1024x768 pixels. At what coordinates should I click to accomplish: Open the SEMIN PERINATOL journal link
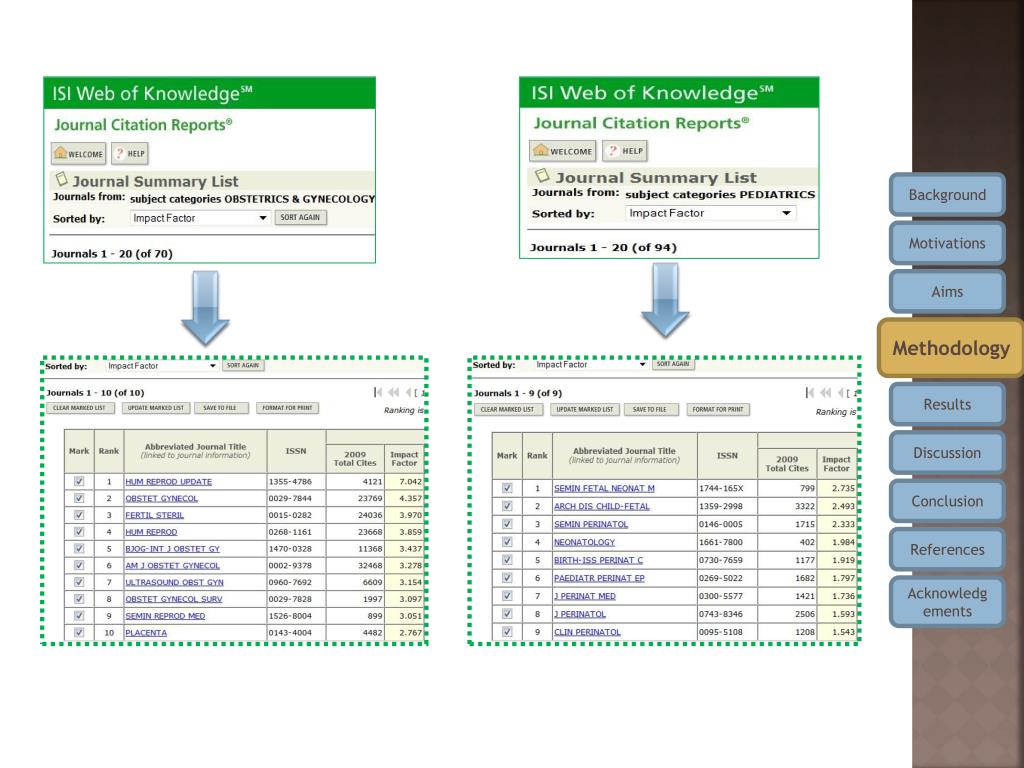(x=591, y=524)
